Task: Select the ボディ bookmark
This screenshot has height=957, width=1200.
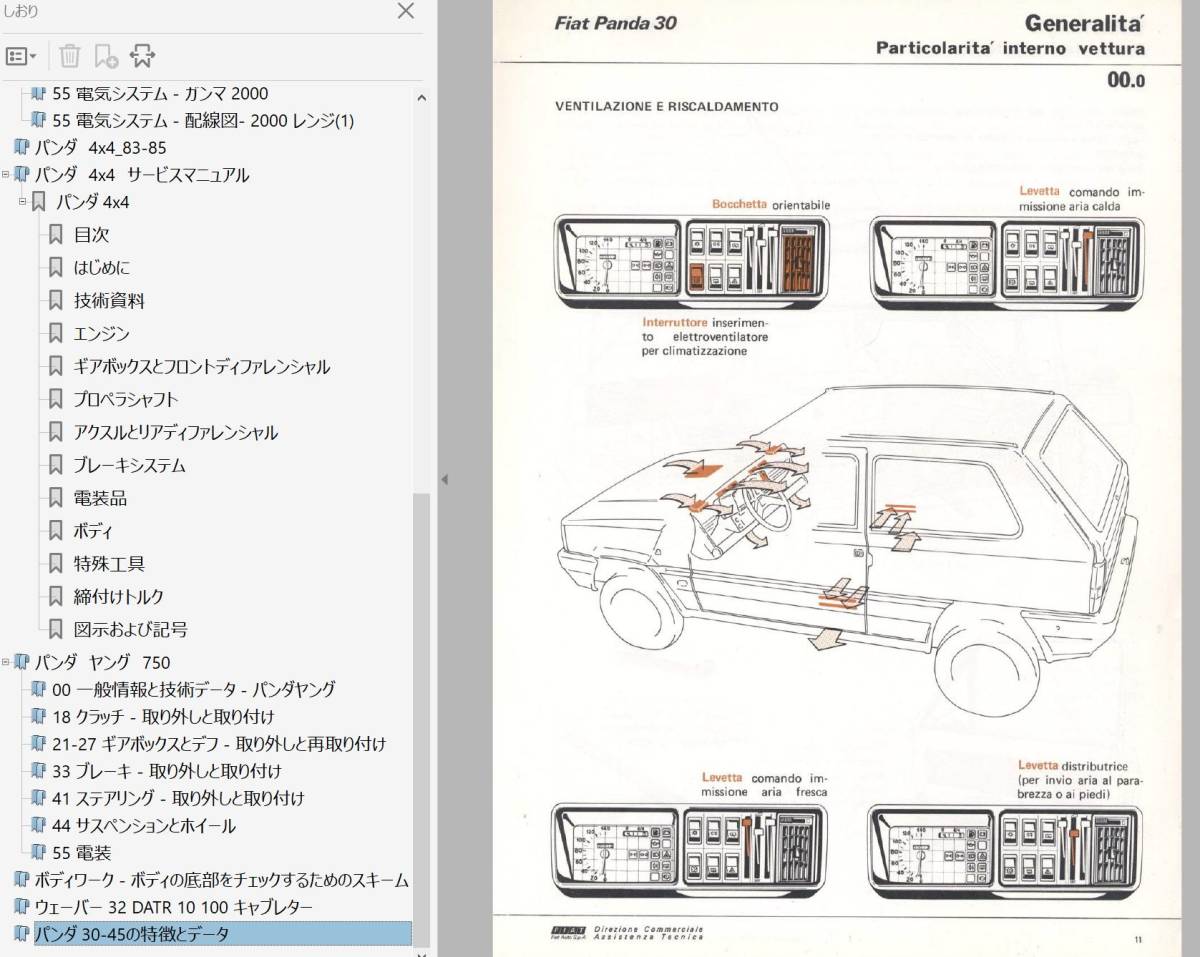Action: (93, 532)
